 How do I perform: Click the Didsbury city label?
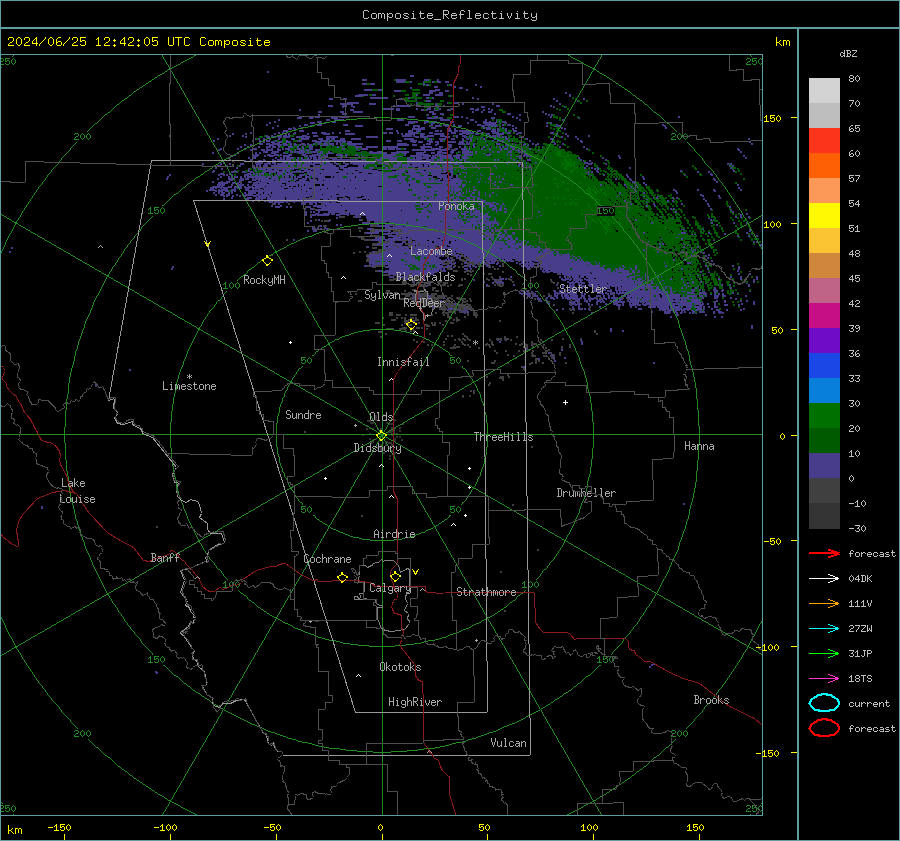click(377, 448)
